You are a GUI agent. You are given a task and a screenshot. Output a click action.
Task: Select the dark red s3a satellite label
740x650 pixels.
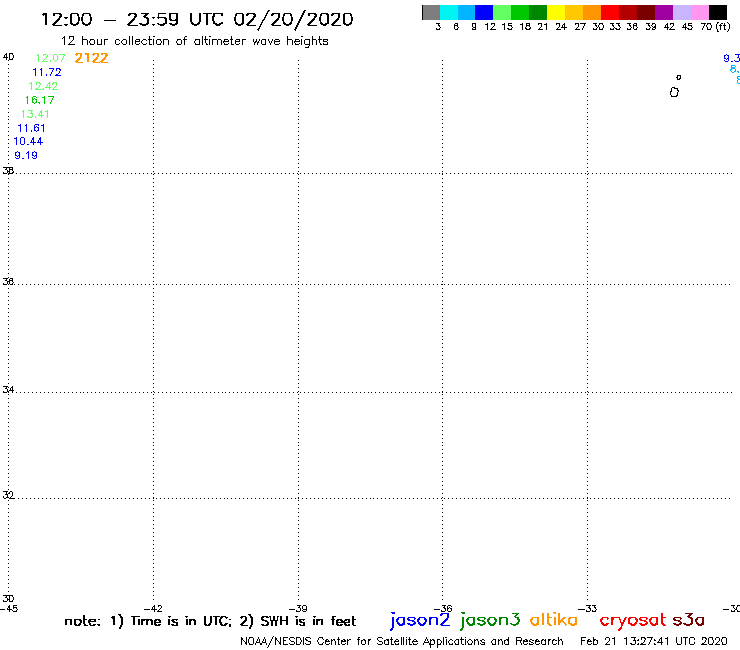[x=689, y=620]
